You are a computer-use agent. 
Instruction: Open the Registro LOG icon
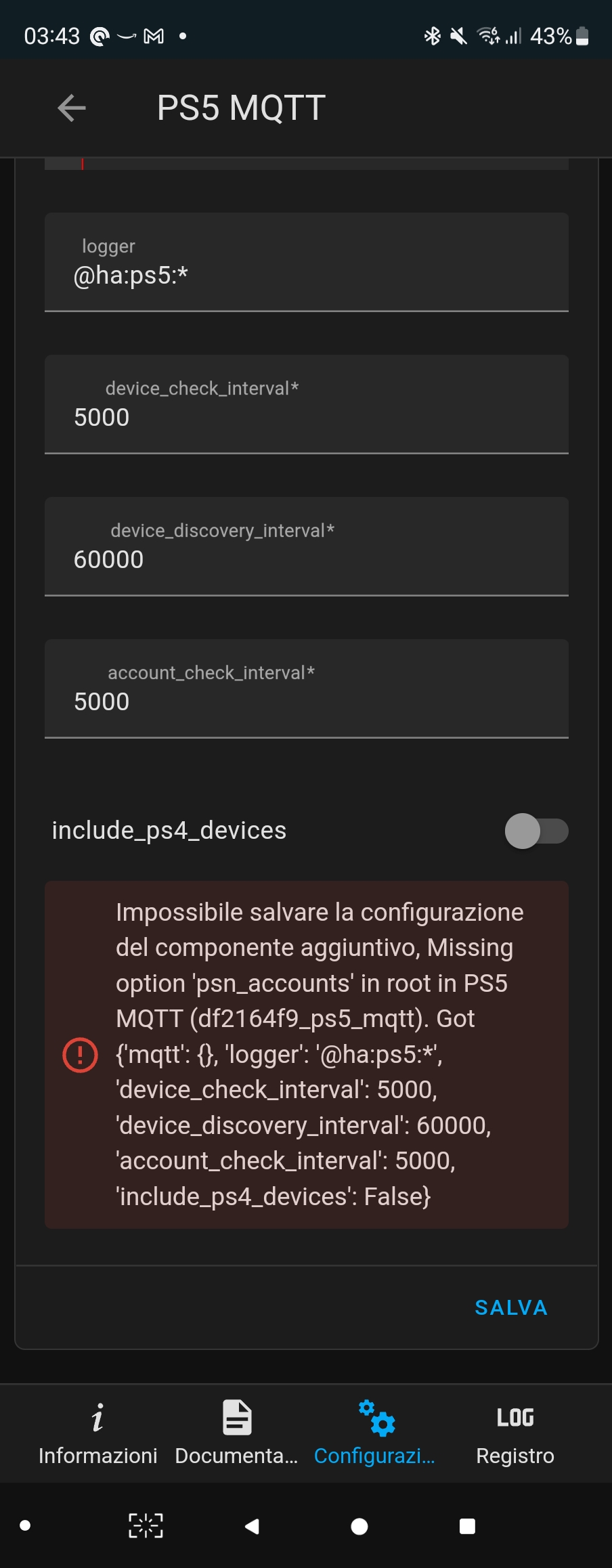515,1416
